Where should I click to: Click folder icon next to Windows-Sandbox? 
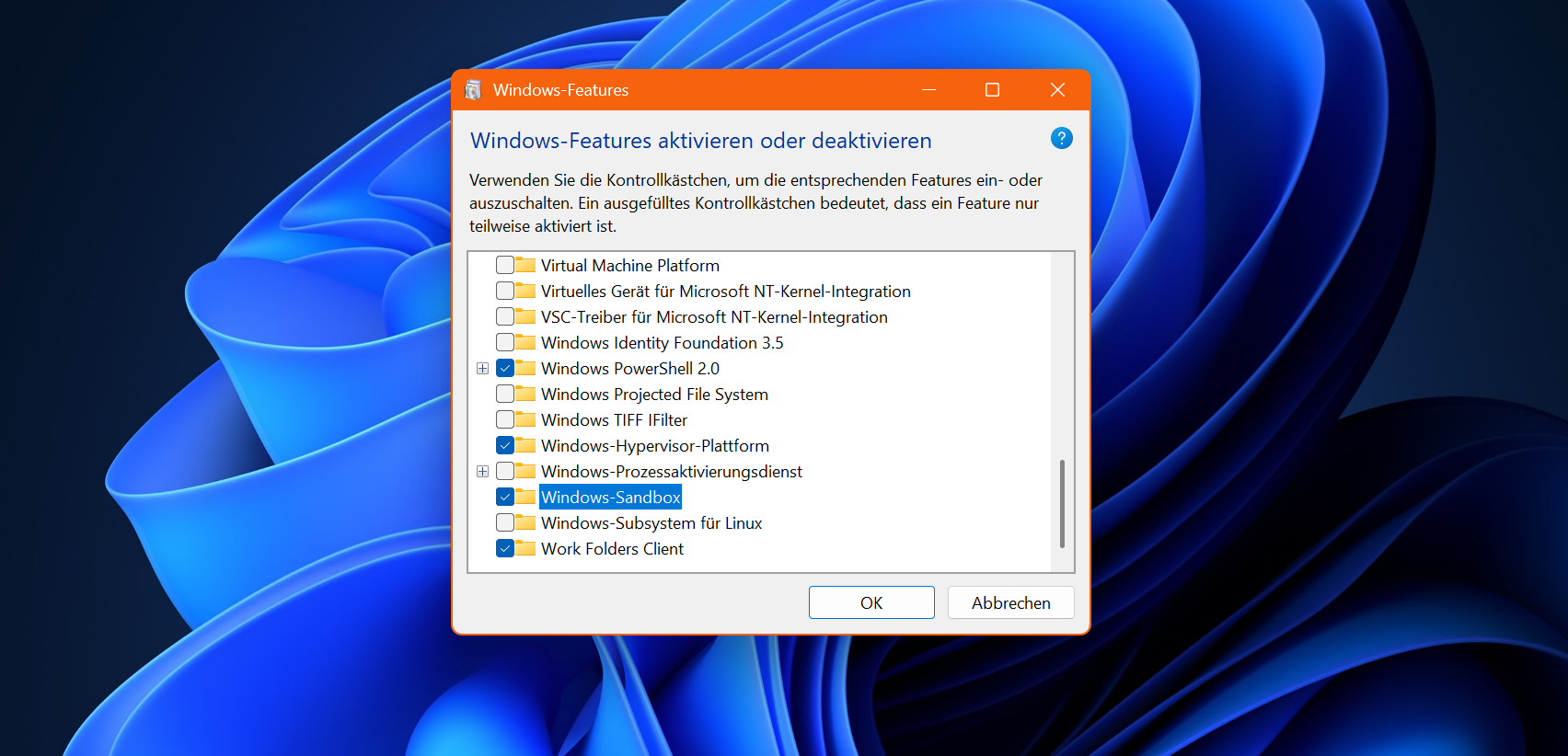coord(525,497)
